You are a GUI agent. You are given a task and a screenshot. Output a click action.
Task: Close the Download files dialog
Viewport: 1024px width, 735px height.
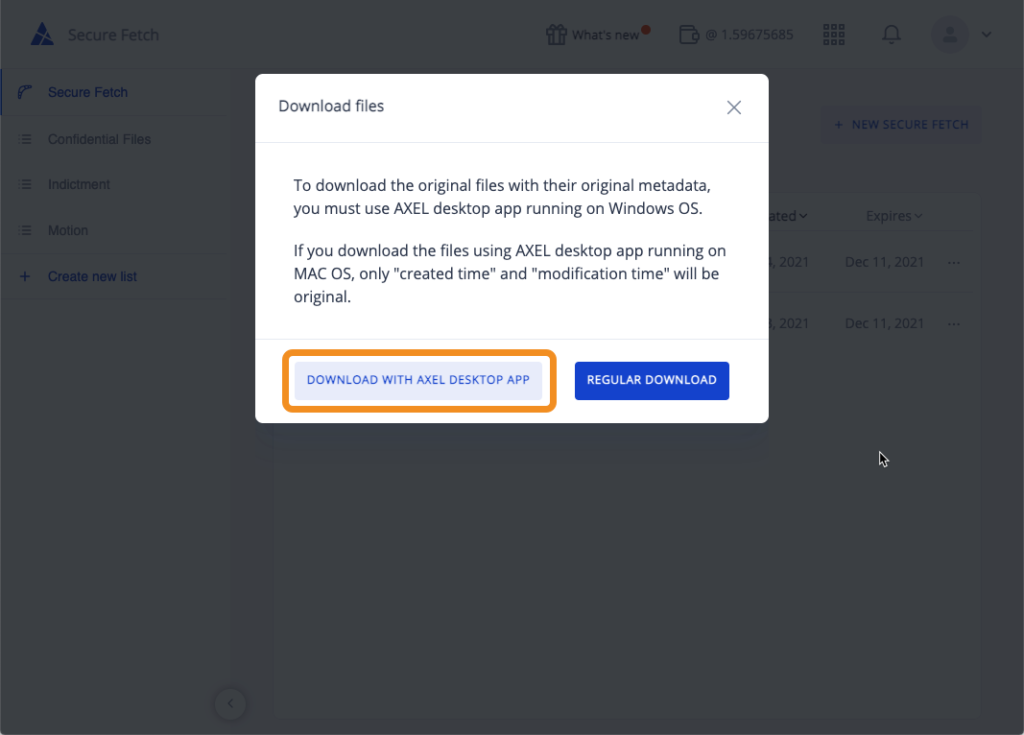point(734,108)
